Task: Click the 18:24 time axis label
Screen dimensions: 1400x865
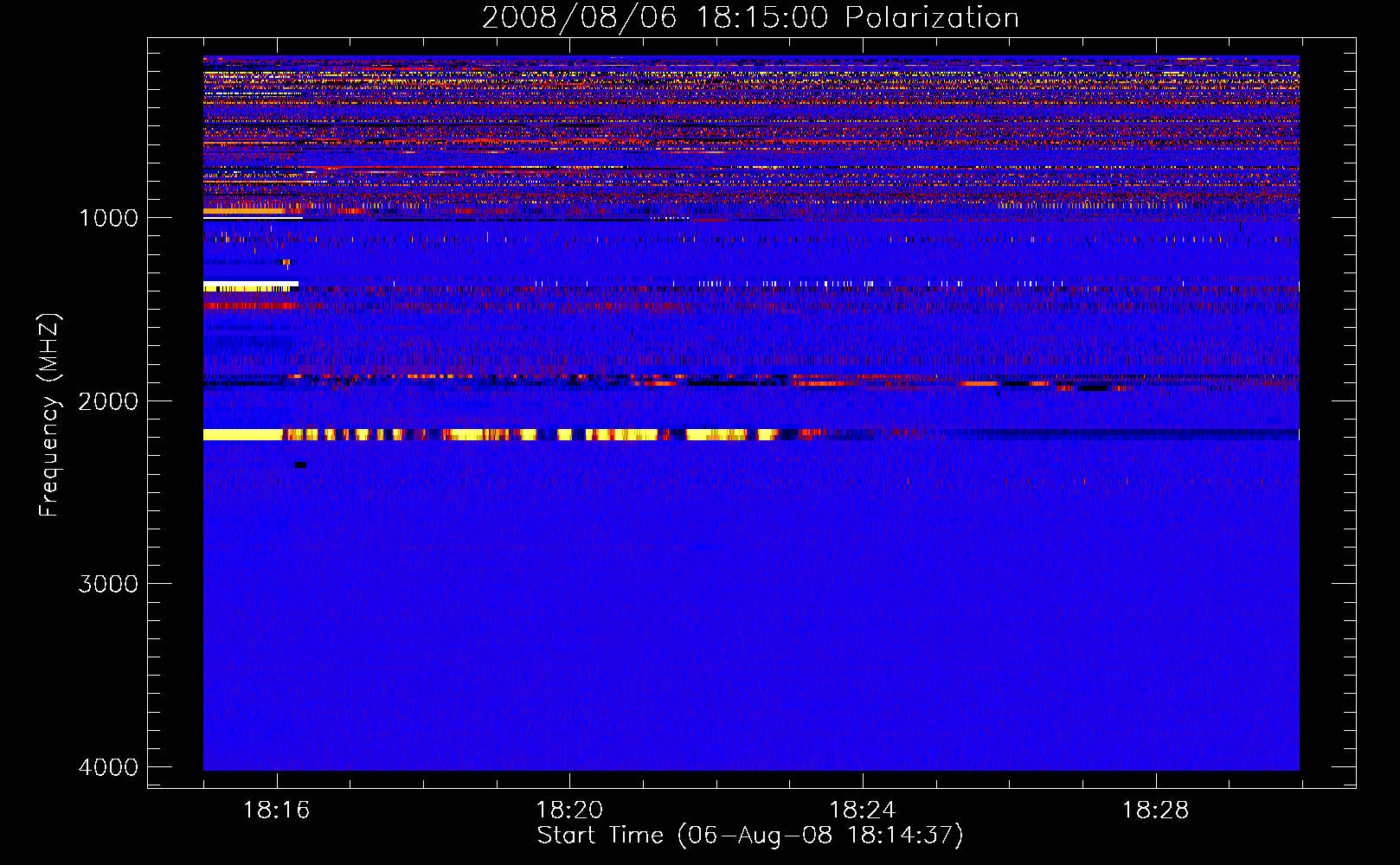Action: tap(863, 811)
